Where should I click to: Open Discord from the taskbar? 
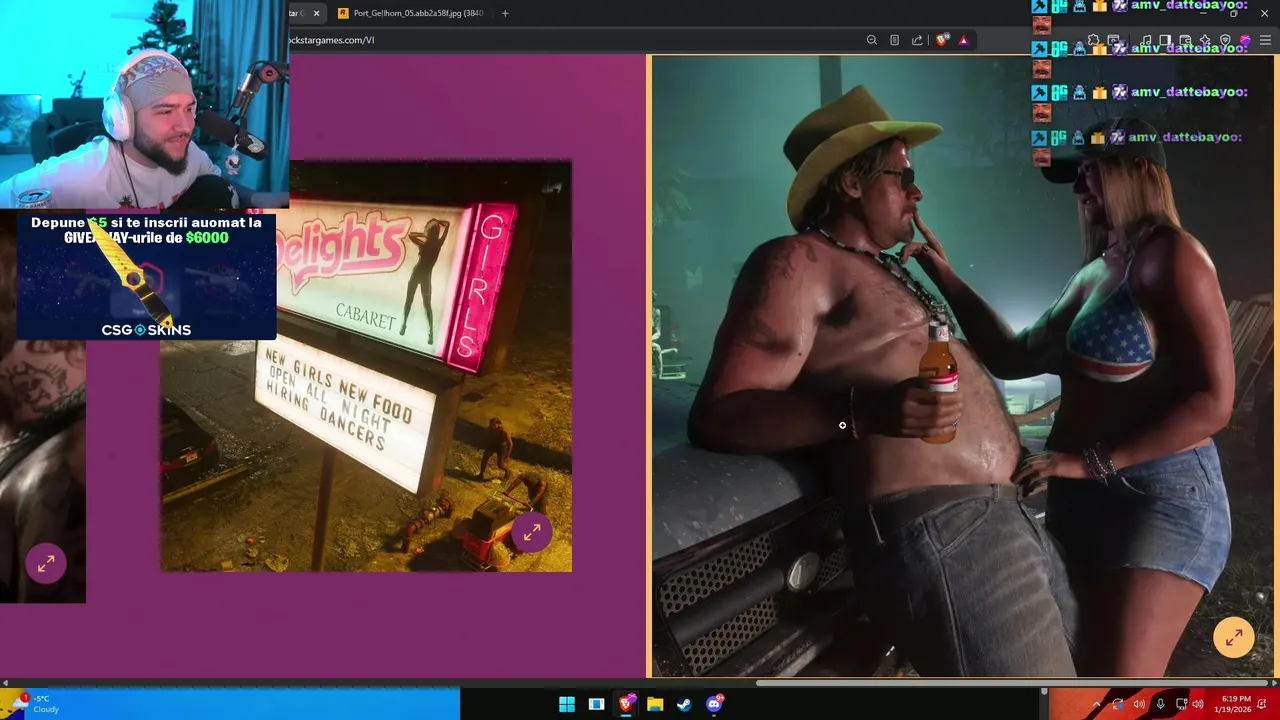pyautogui.click(x=714, y=704)
